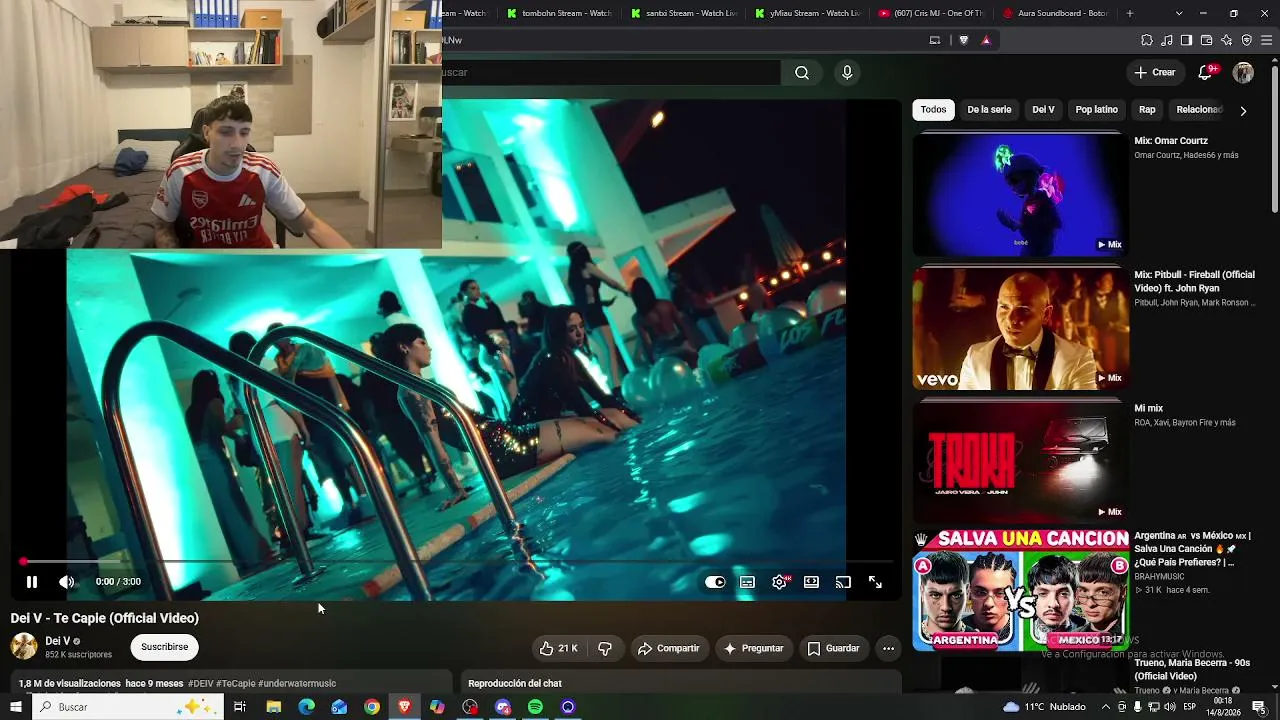Open the Brave Wallet icon
The height and width of the screenshot is (720, 1280).
(x=1207, y=40)
